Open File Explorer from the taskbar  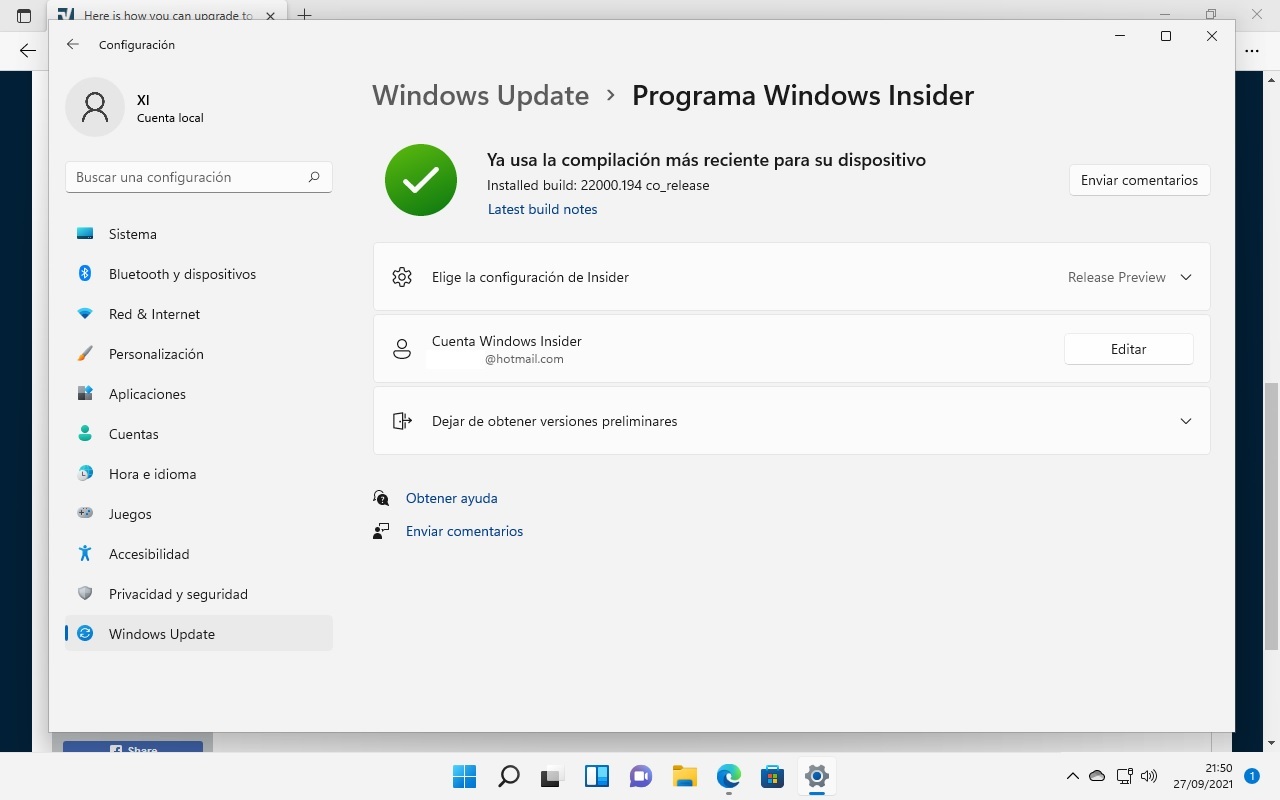pos(684,776)
